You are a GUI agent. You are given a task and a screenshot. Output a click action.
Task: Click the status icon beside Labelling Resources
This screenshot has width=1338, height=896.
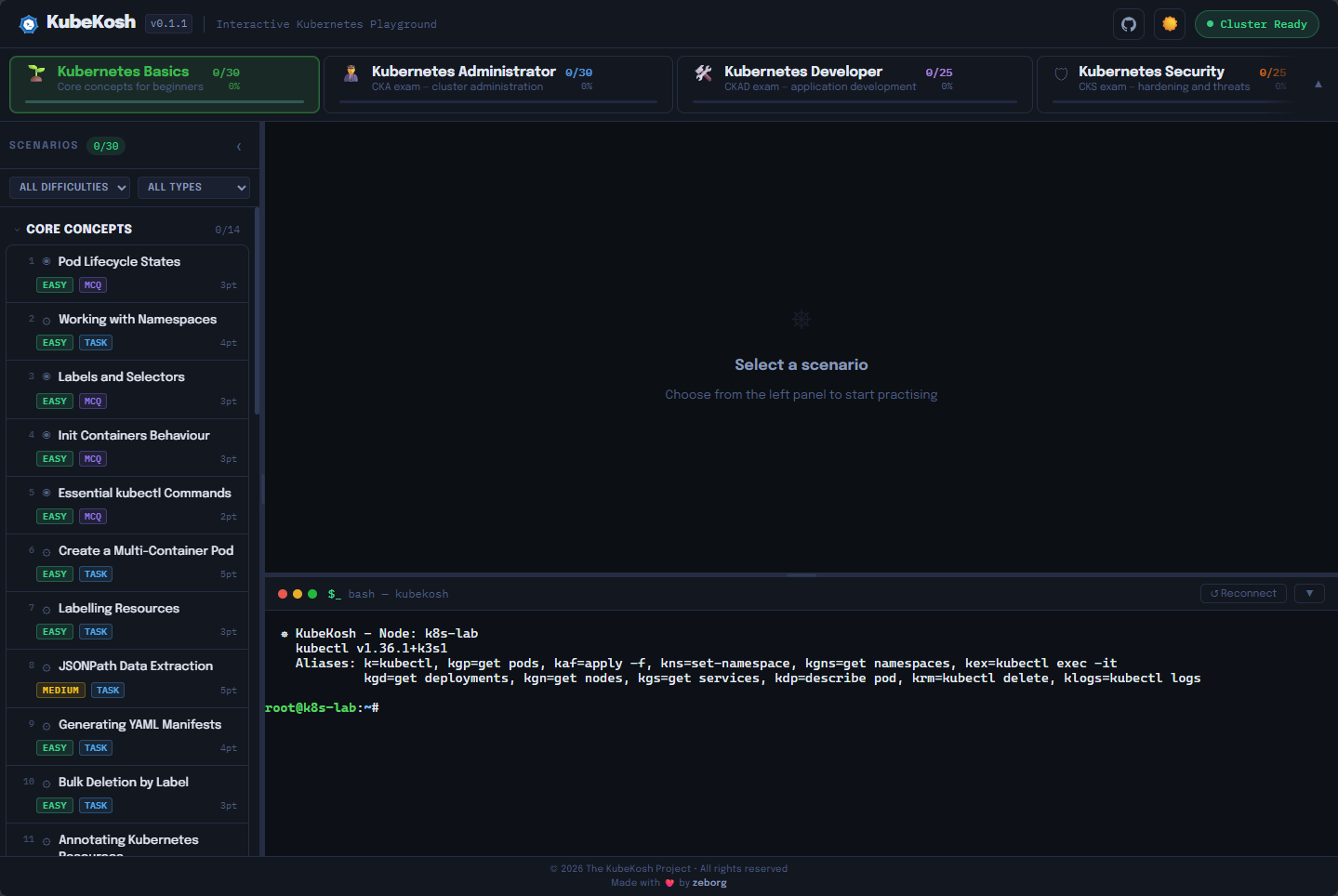(x=46, y=610)
